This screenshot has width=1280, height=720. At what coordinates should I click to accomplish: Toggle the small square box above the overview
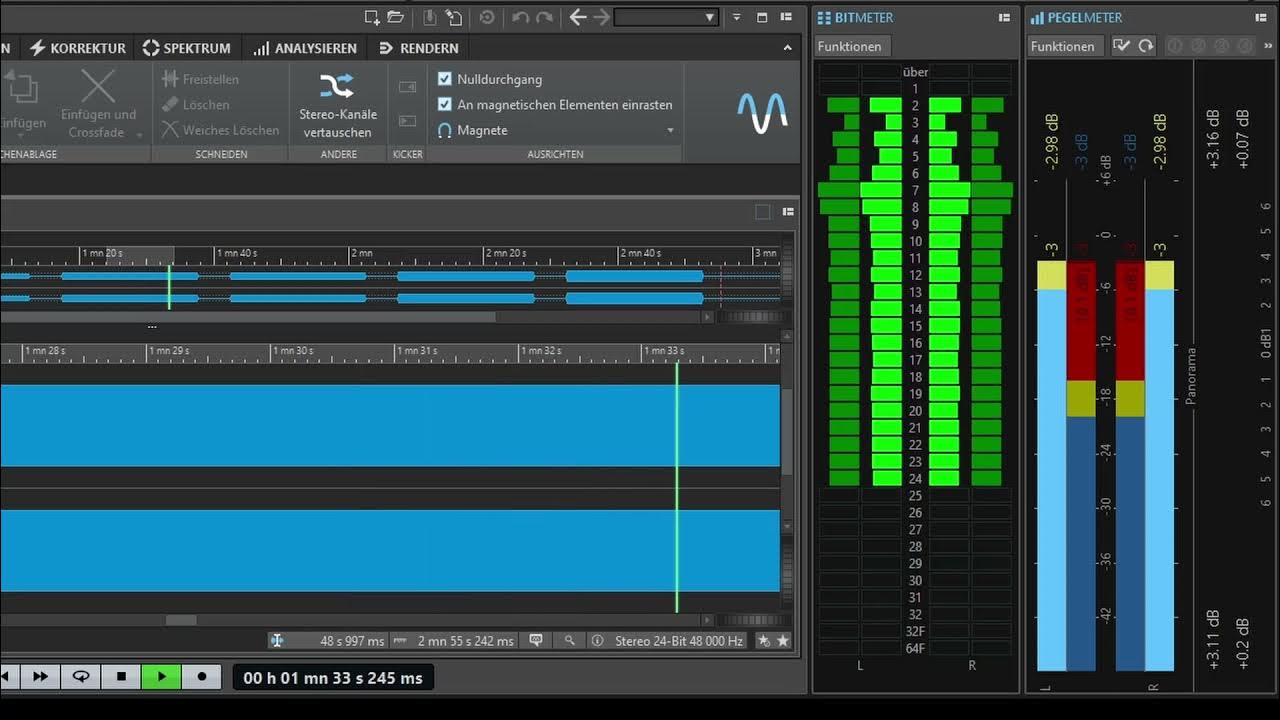pos(763,212)
